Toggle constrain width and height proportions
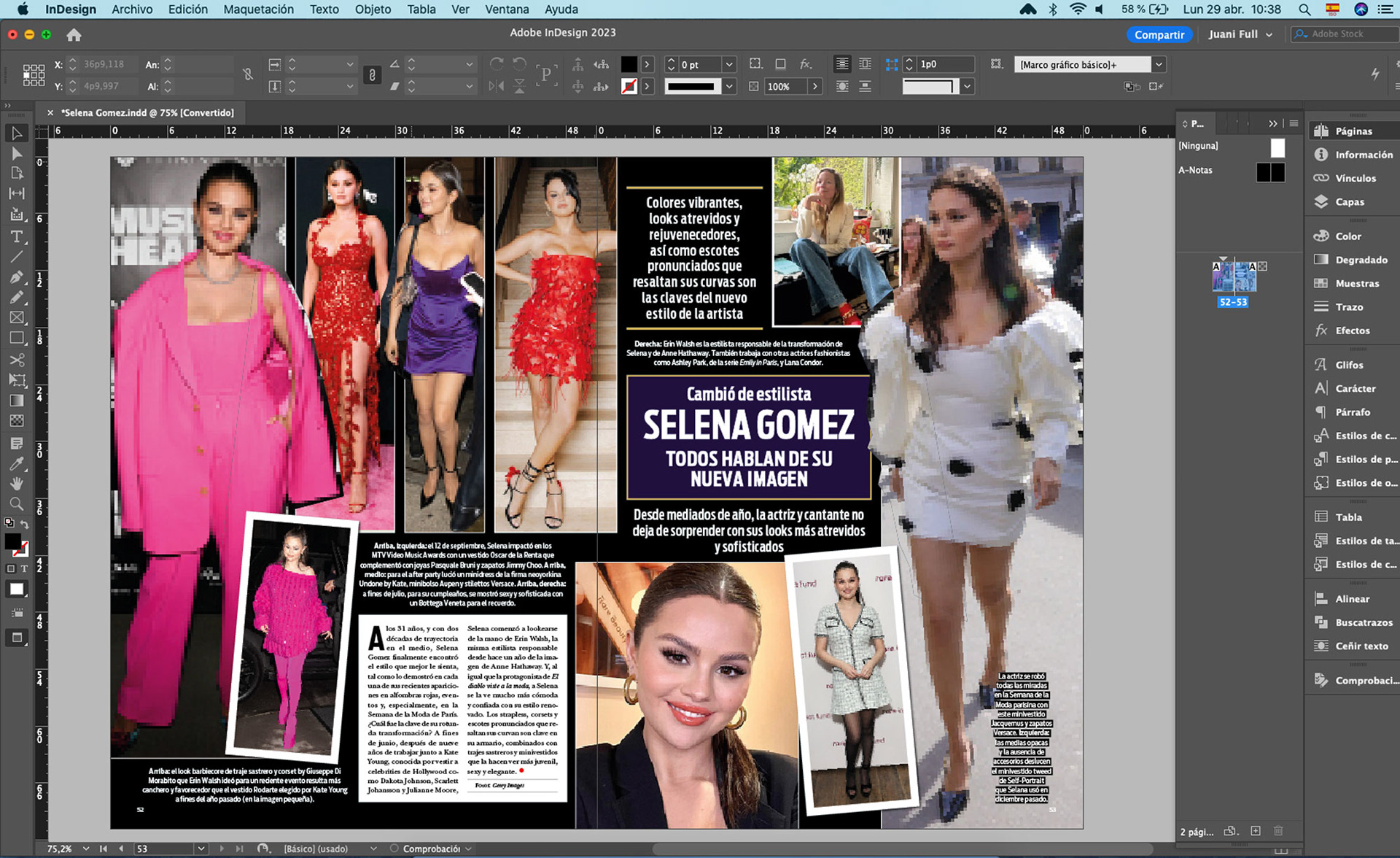The width and height of the screenshot is (1400, 858). point(248,75)
